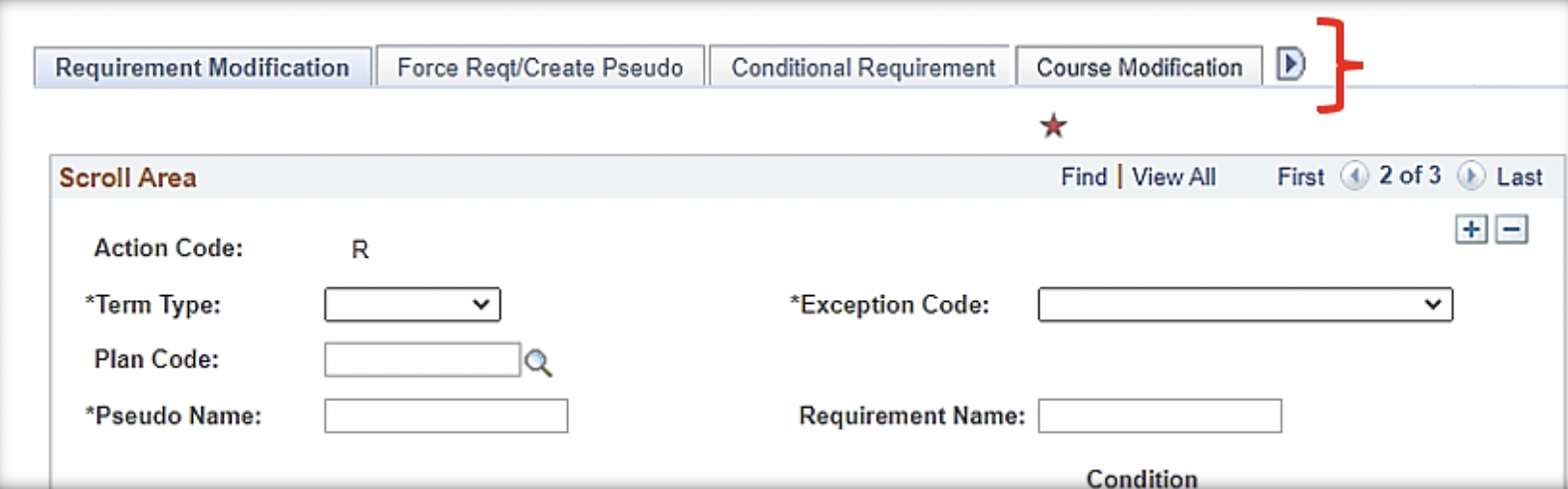This screenshot has height=489, width=1568.
Task: Jump to First row link
Action: coord(1301,177)
